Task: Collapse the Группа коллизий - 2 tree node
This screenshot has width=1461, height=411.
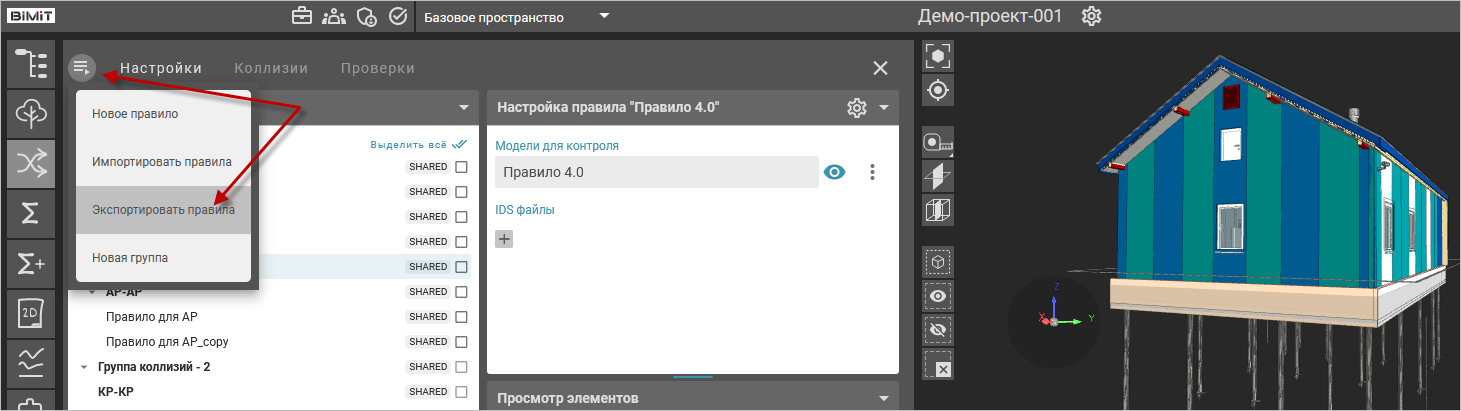Action: click(x=84, y=368)
